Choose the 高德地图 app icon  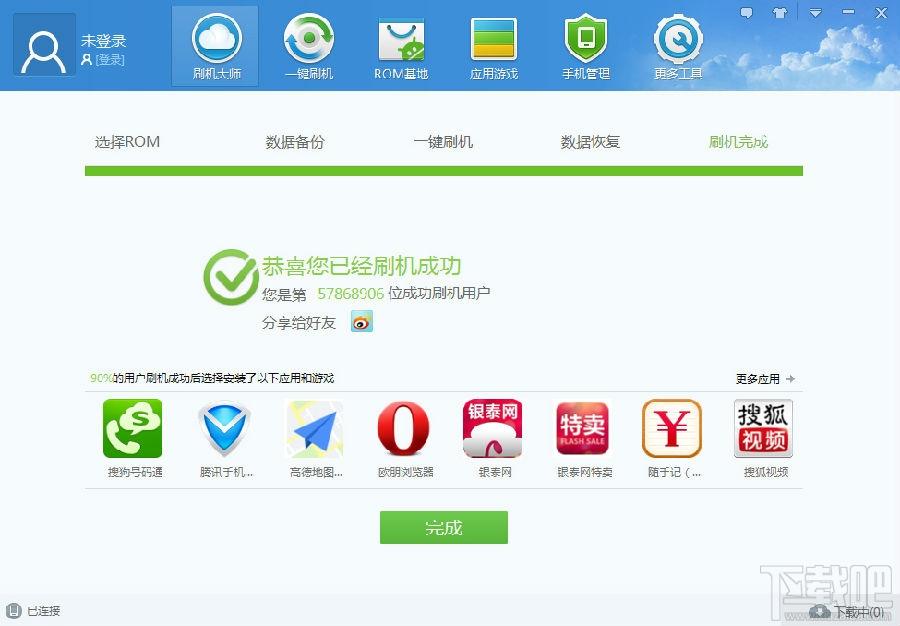(x=315, y=429)
